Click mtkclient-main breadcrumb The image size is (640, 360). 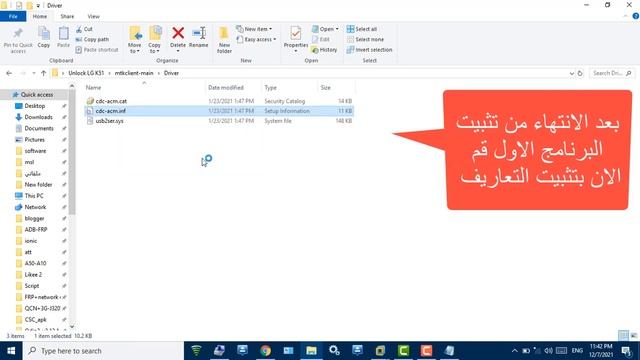[x=134, y=73]
